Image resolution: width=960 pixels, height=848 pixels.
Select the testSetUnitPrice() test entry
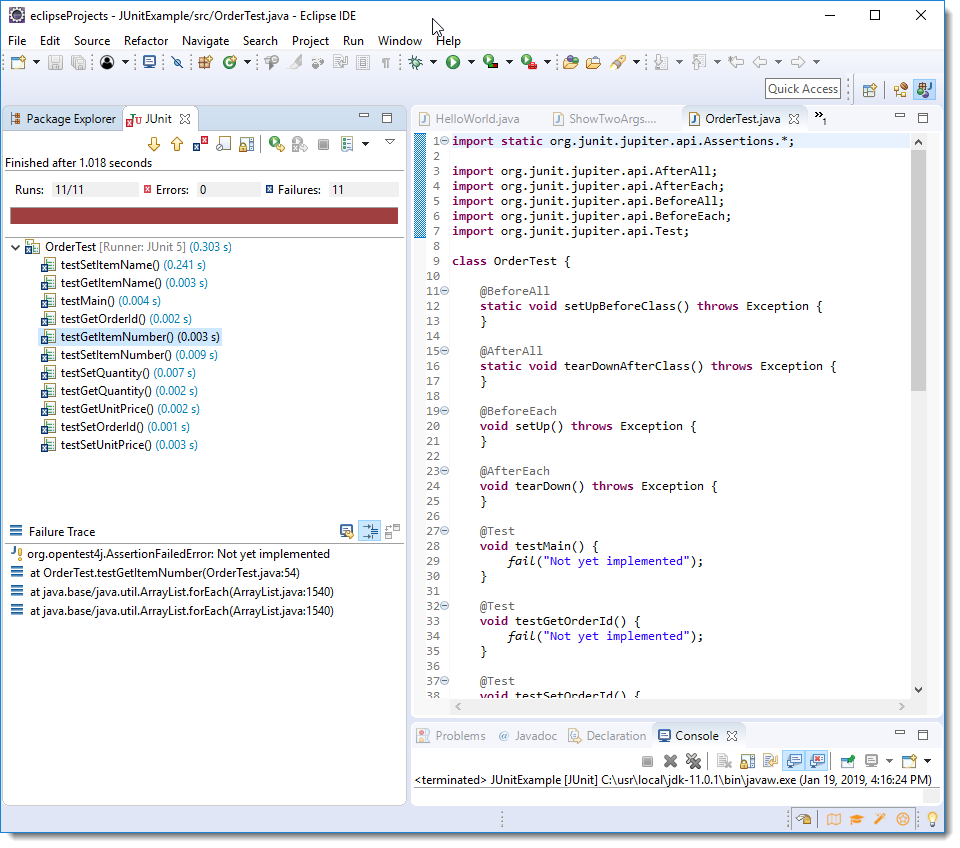[119, 445]
